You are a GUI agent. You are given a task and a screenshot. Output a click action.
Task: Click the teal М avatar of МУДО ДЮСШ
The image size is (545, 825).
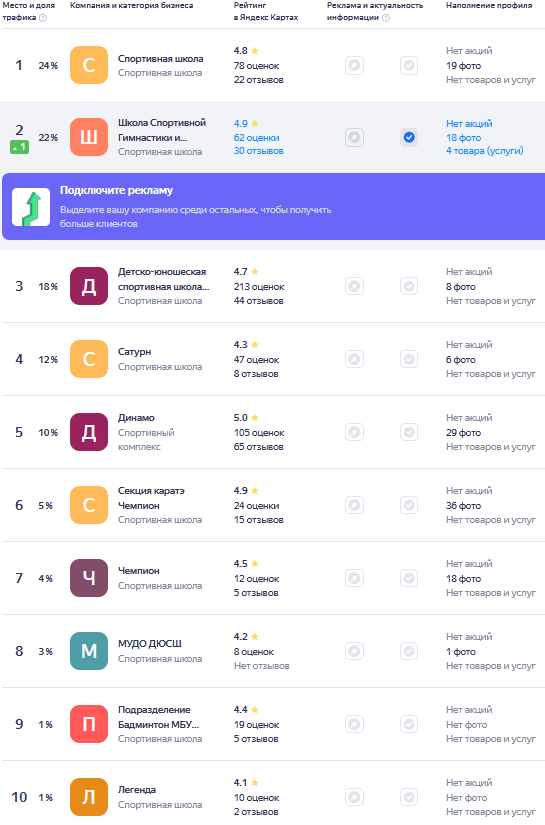(x=89, y=651)
